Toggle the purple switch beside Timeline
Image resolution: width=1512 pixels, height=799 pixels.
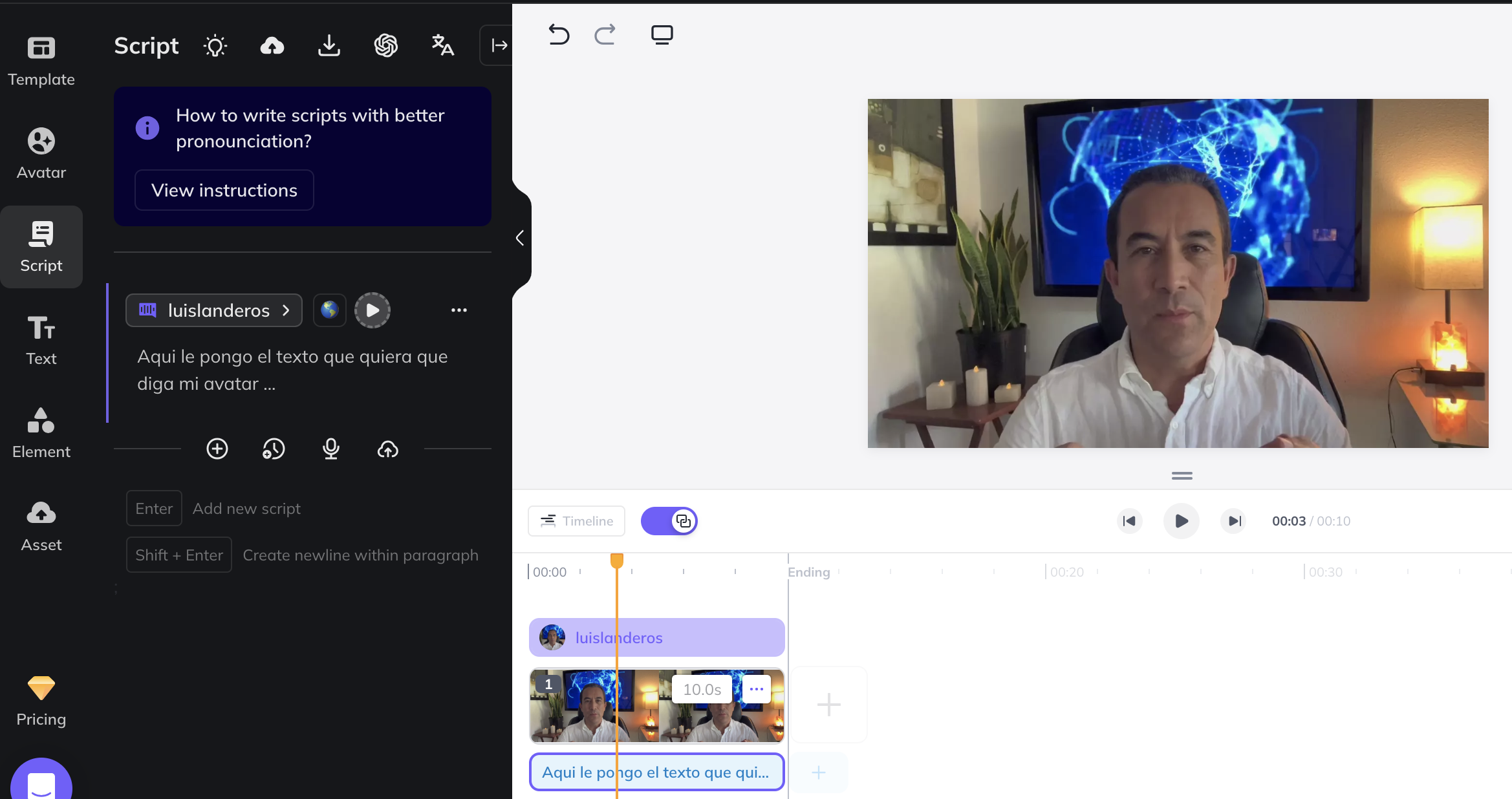(669, 521)
